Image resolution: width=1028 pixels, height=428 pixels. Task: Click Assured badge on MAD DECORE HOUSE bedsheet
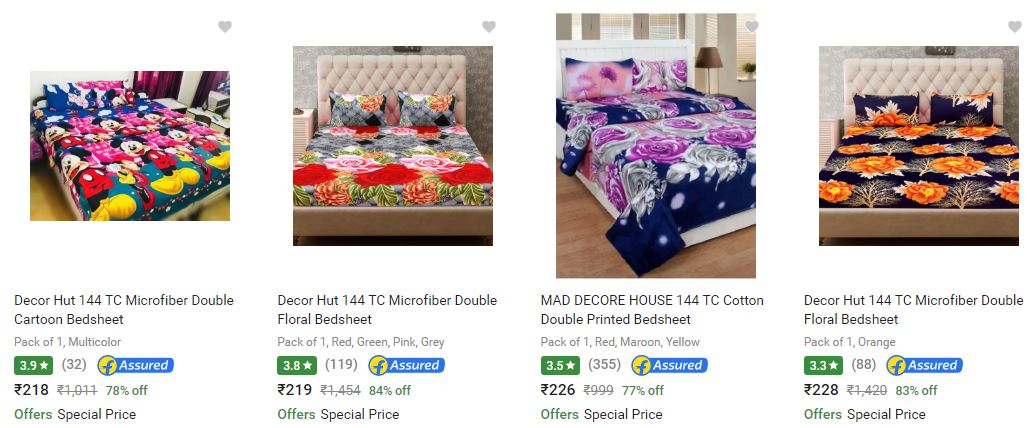(669, 365)
